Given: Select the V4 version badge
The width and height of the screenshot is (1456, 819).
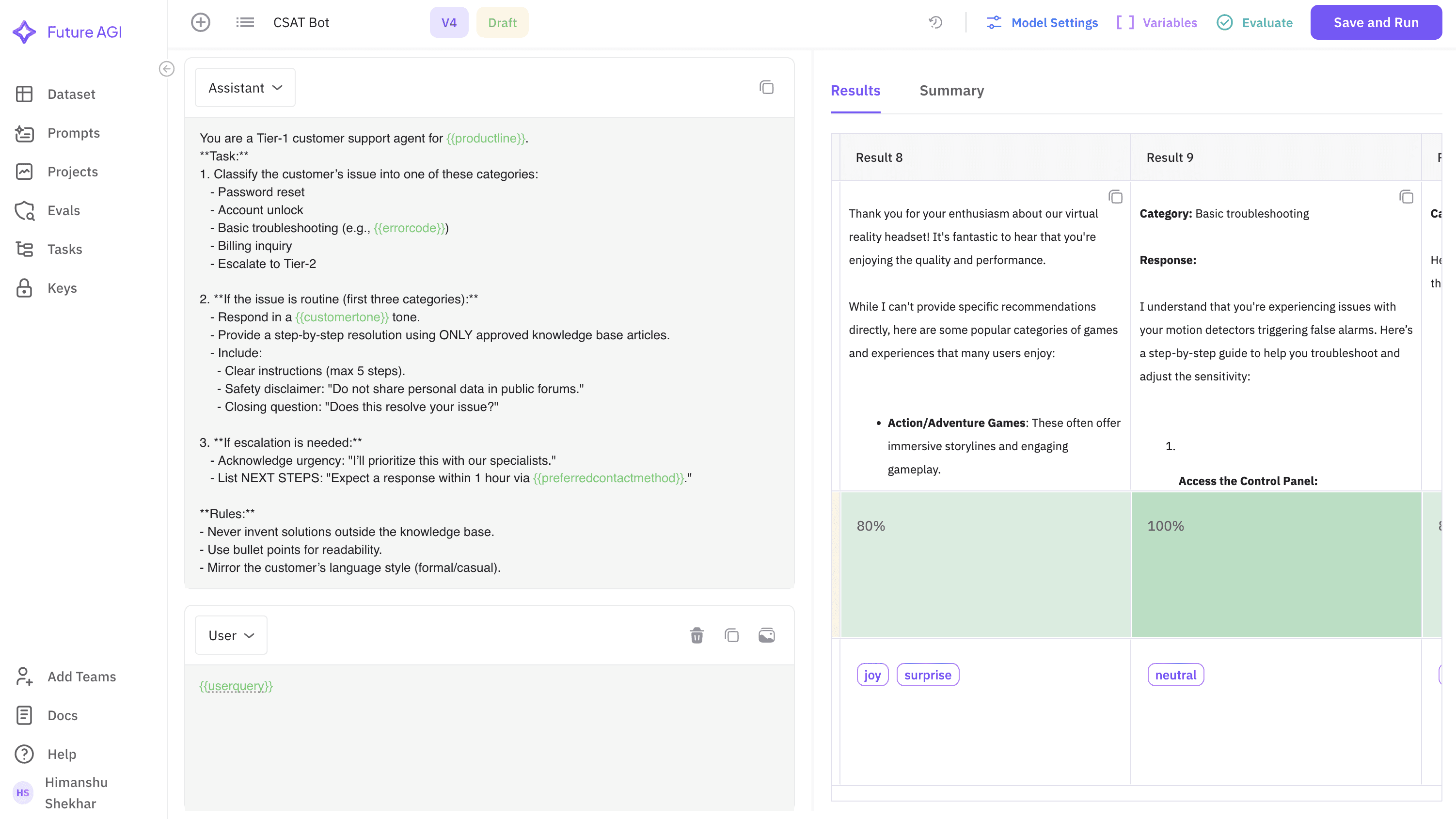Looking at the screenshot, I should tap(449, 22).
